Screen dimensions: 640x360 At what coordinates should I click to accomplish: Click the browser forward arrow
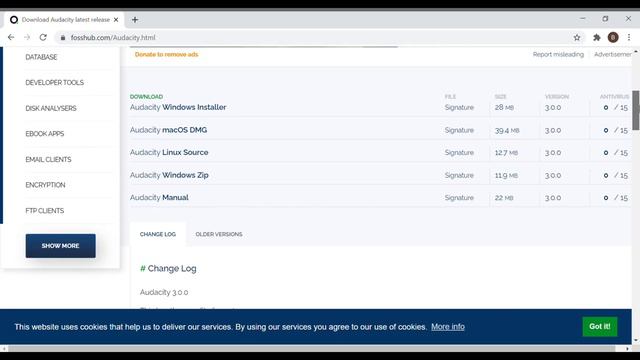27,37
